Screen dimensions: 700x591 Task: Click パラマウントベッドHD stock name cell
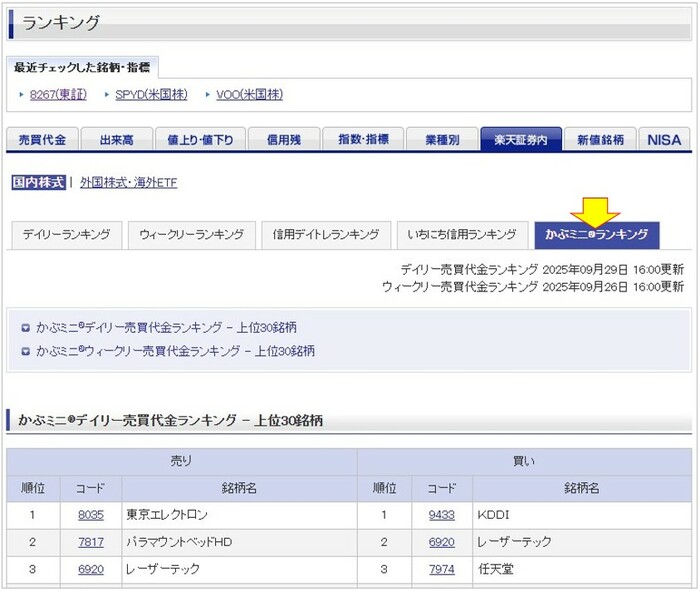tap(239, 542)
